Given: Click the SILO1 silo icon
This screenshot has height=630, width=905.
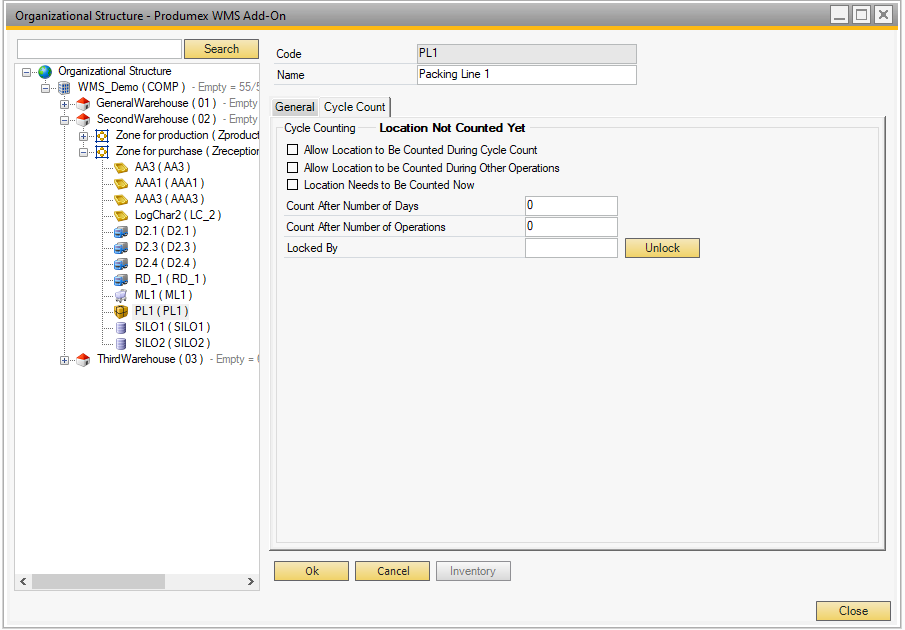Looking at the screenshot, I should (x=121, y=328).
